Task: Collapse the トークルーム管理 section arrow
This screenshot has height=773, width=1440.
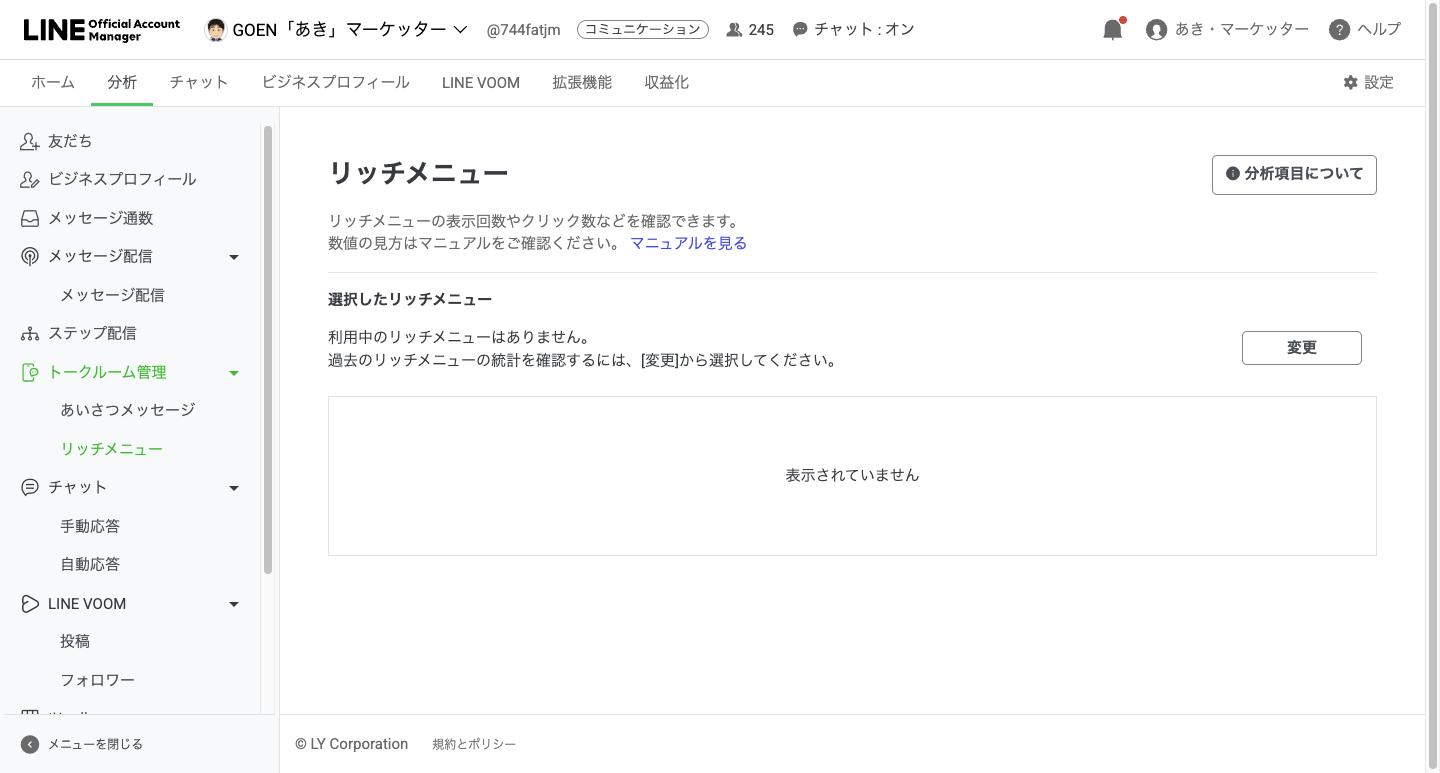Action: click(x=234, y=373)
